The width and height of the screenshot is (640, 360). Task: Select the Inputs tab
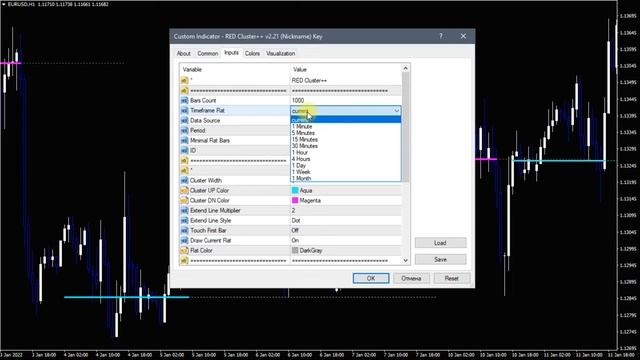(231, 53)
